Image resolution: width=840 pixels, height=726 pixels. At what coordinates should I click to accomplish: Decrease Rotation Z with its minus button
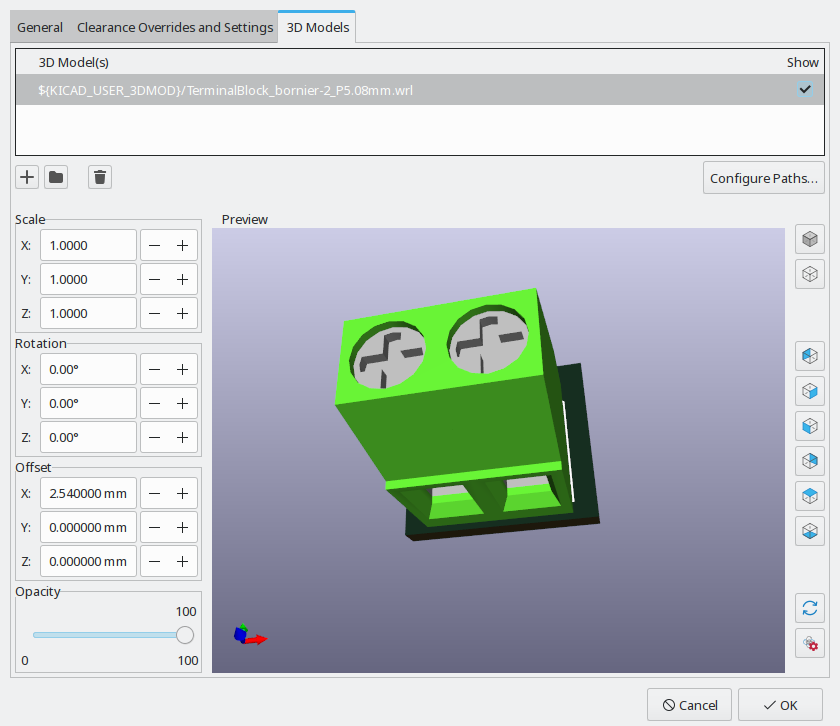click(154, 438)
